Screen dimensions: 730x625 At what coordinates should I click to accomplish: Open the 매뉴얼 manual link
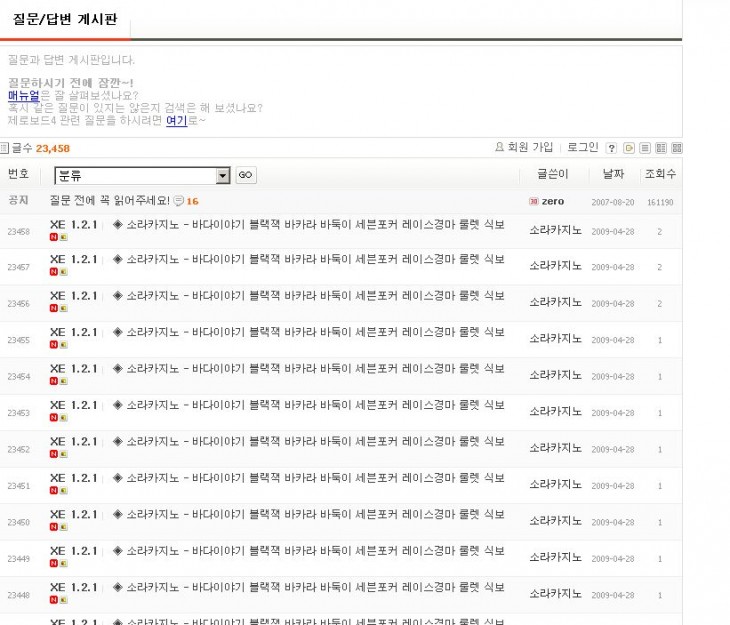point(23,95)
